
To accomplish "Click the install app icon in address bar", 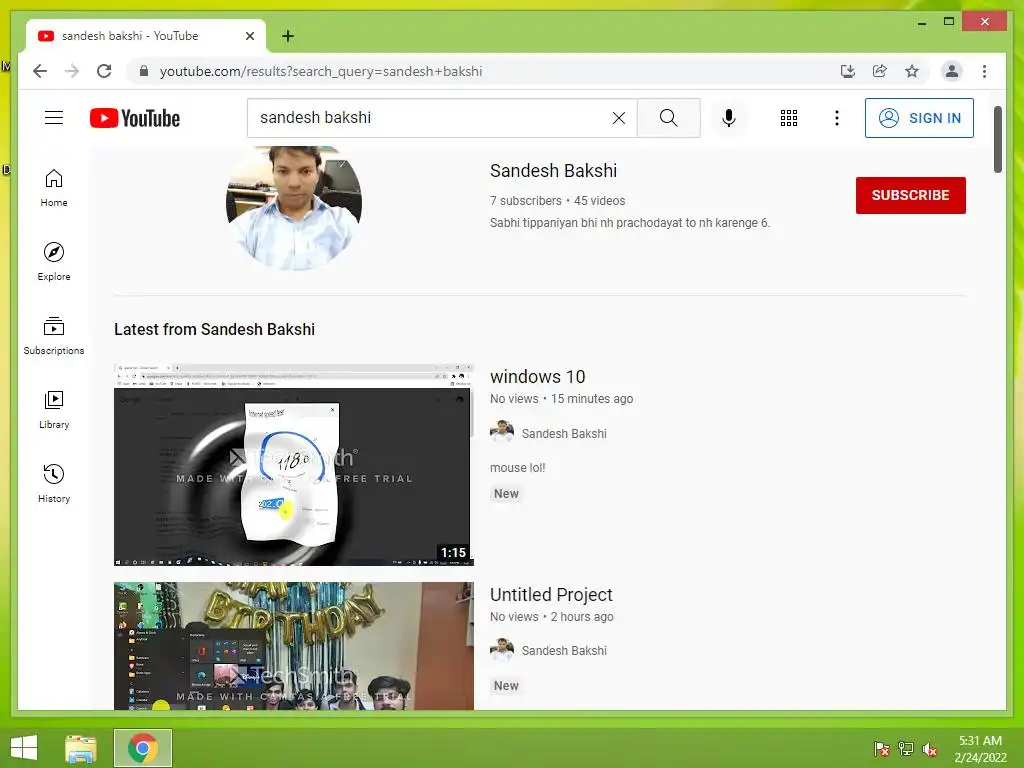I will (x=848, y=71).
